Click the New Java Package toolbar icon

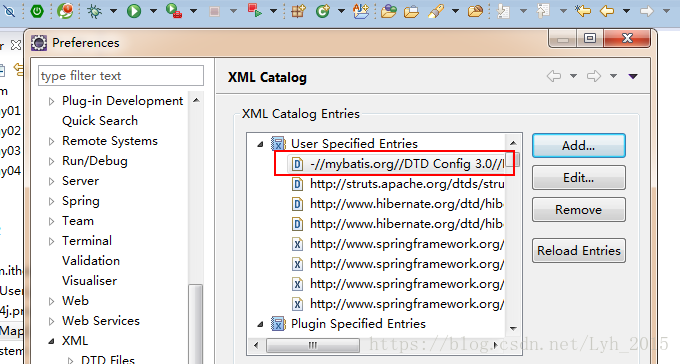pos(298,10)
